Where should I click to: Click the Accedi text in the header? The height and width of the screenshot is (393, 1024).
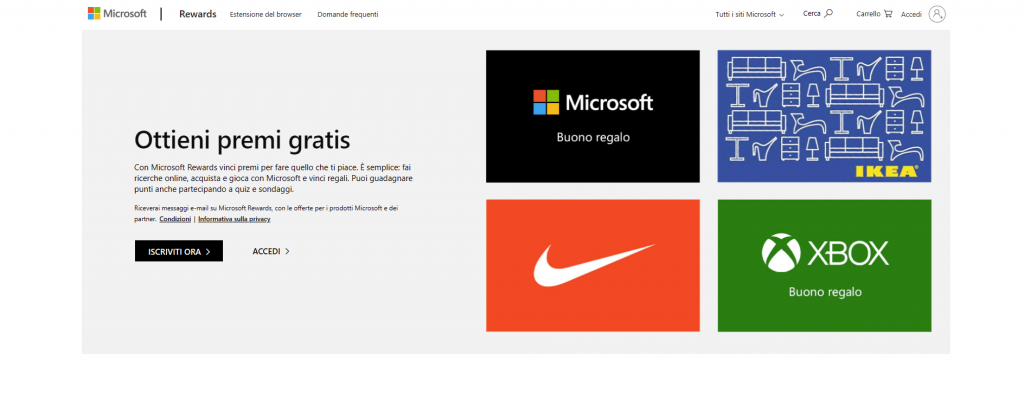pyautogui.click(x=911, y=14)
